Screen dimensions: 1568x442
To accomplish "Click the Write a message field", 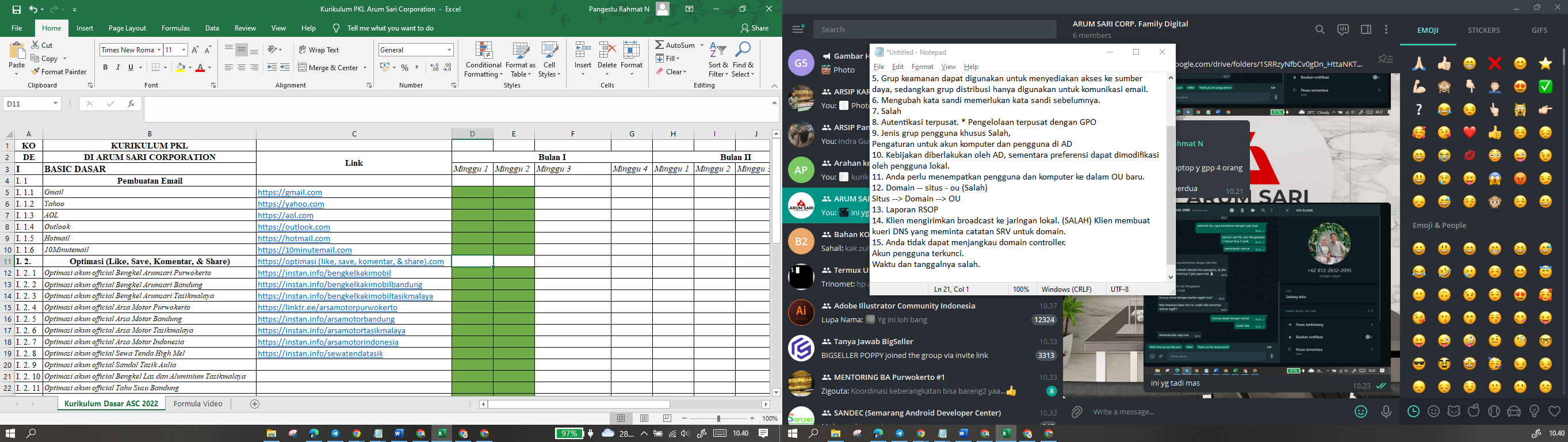I will click(x=1217, y=412).
